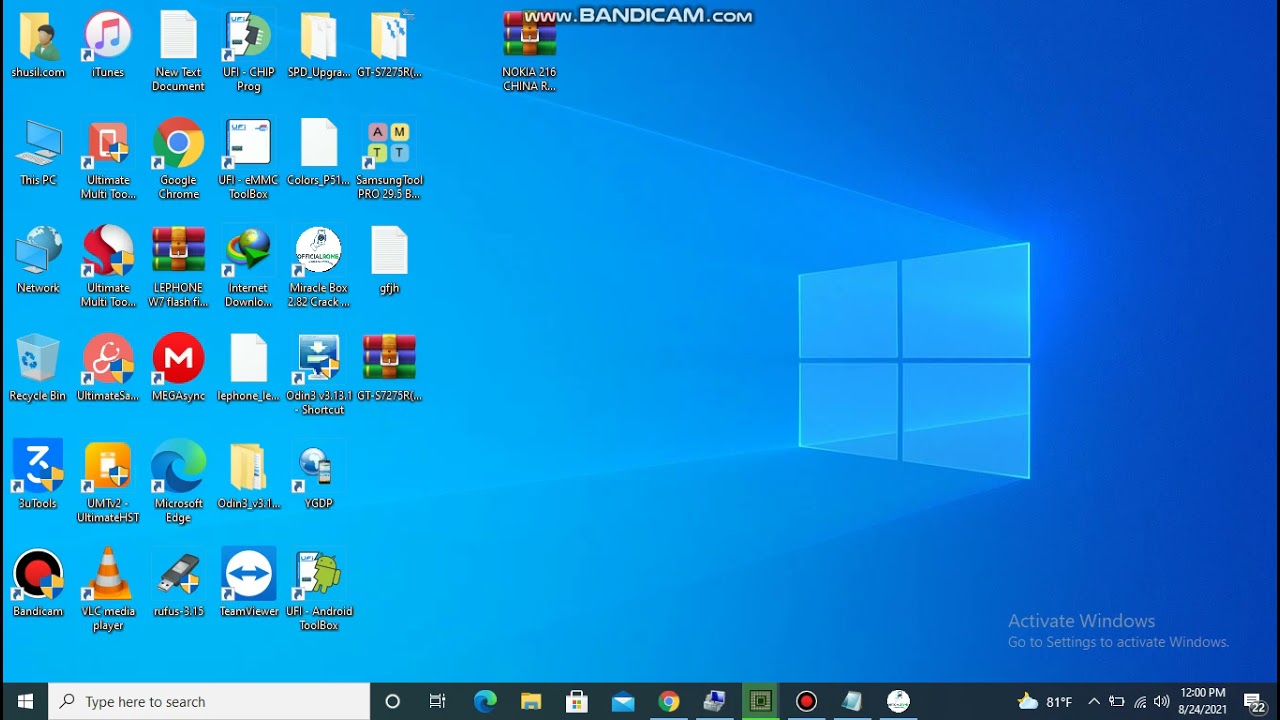Open Microsoft Store from the taskbar
1280x720 pixels.
[577, 701]
